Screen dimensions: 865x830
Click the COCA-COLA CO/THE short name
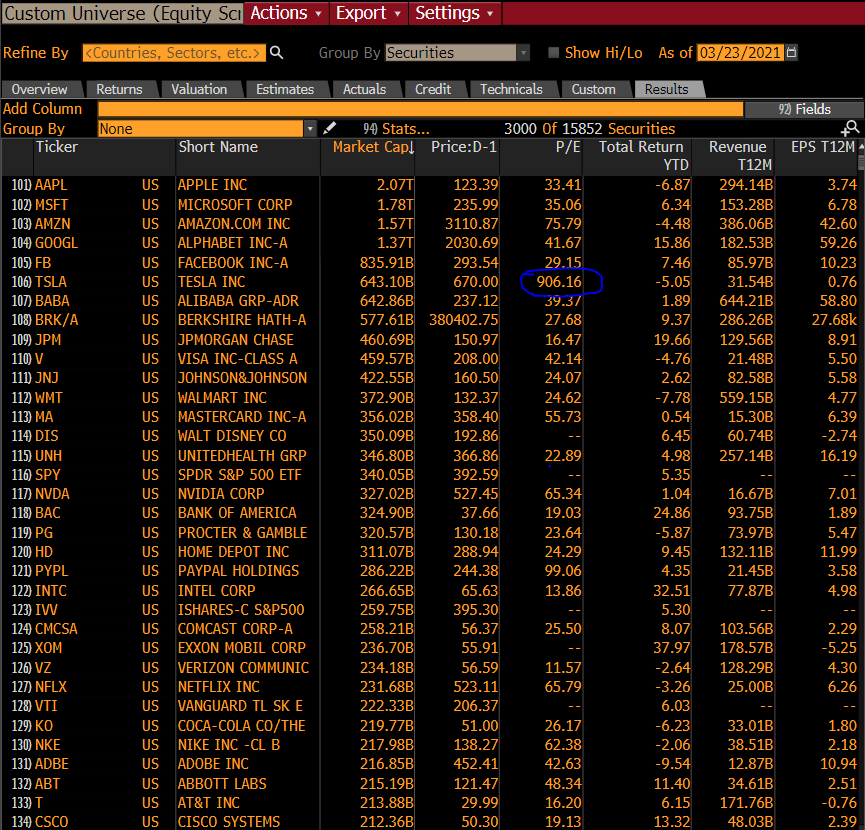242,726
